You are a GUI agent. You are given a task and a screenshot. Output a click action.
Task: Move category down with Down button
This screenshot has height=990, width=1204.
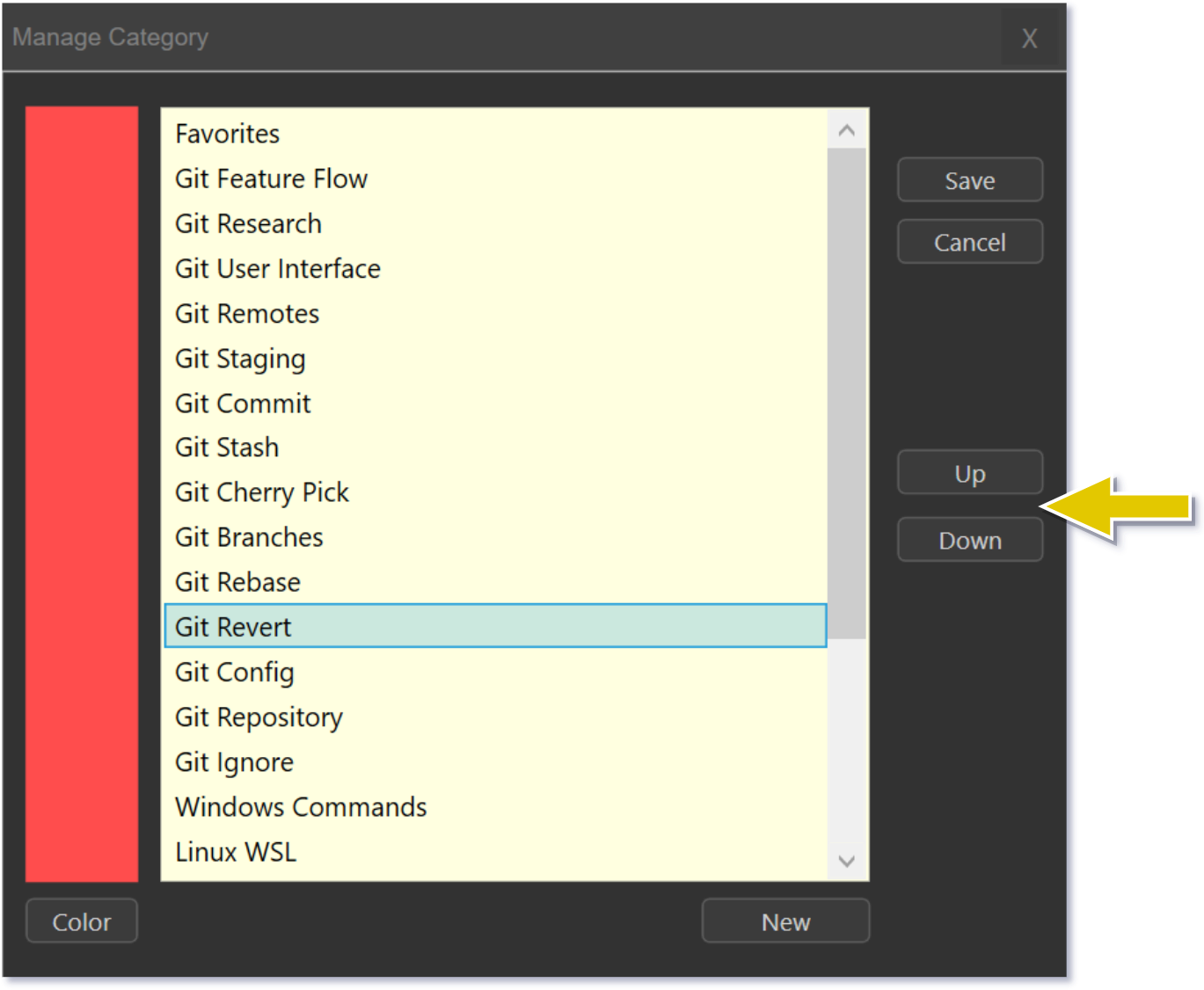[969, 540]
